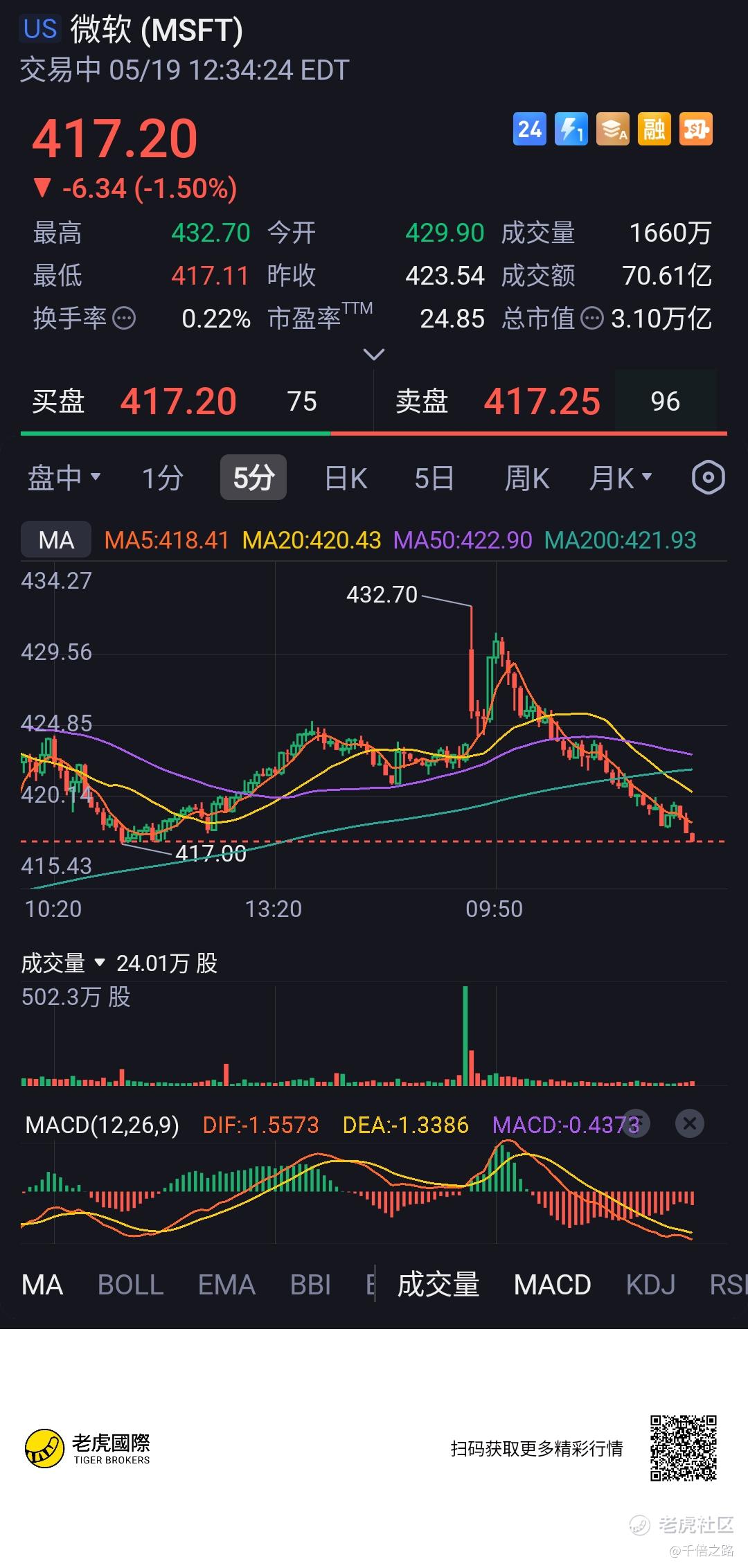
Task: Select the EMA overlay indicator
Action: (x=226, y=1285)
